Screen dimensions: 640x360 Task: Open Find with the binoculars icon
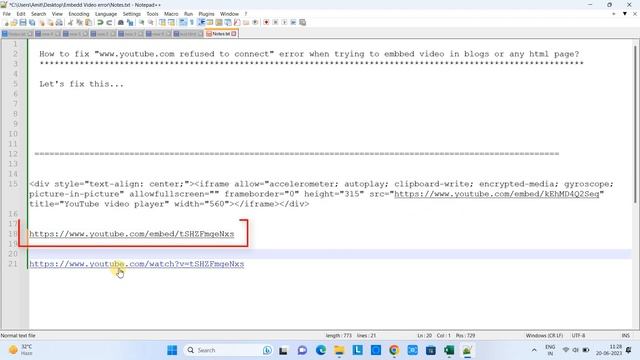tap(121, 22)
